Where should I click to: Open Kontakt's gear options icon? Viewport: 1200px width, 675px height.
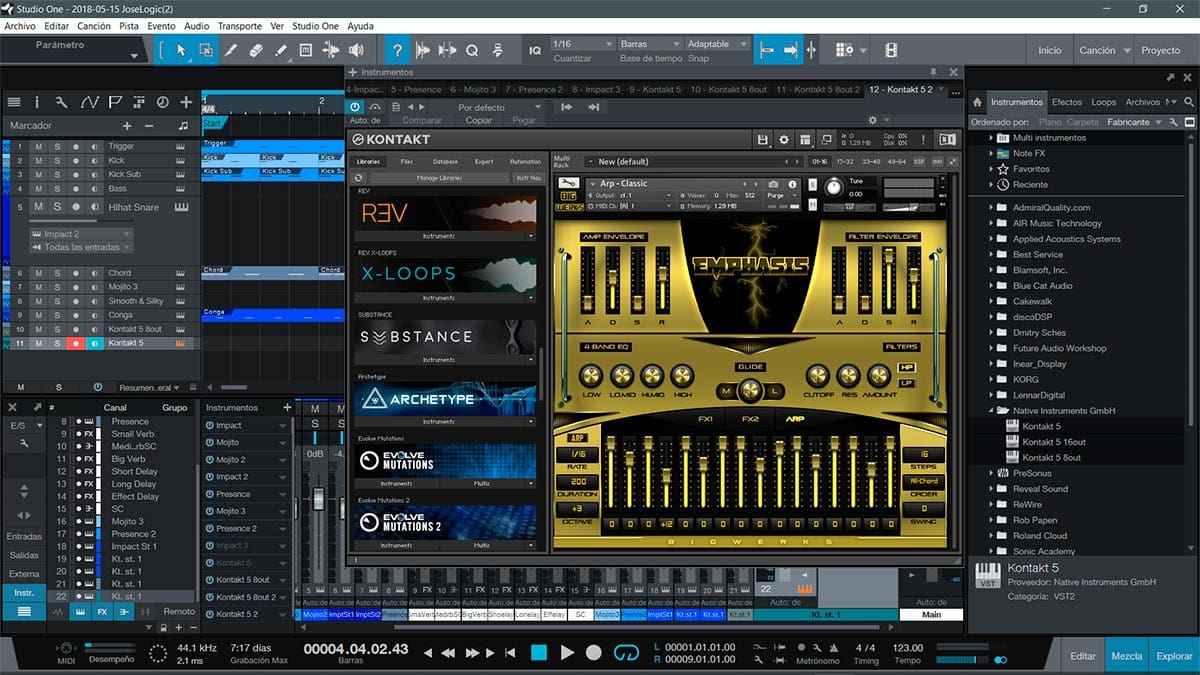coord(784,140)
